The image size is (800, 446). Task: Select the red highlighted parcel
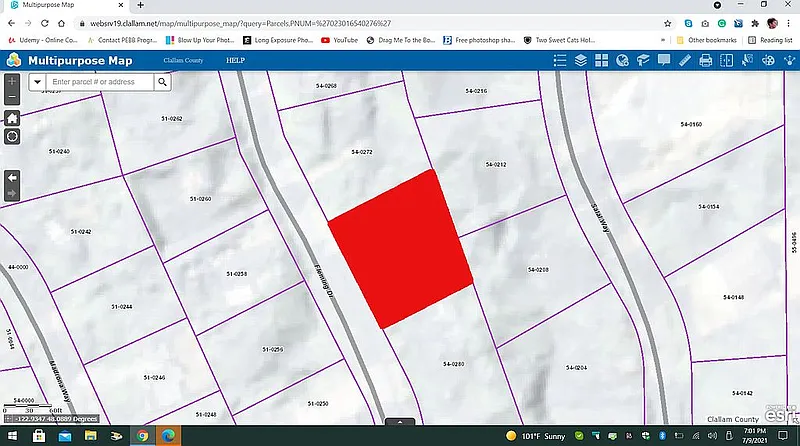(400, 247)
